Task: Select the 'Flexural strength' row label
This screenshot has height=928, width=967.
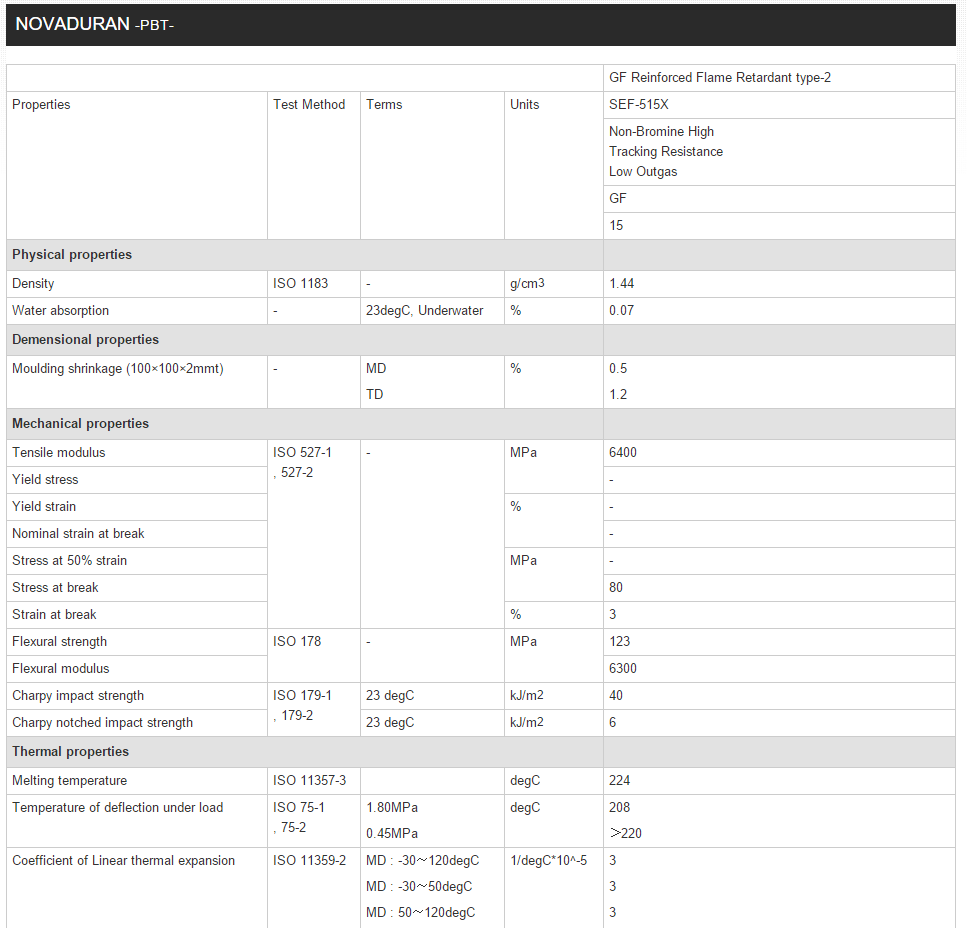Action: click(x=59, y=642)
